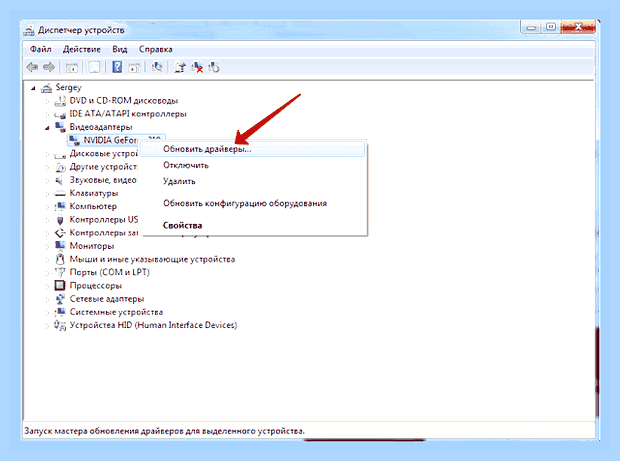Select the Контроллеры за... tree label
620x461 pixels.
click(x=104, y=233)
